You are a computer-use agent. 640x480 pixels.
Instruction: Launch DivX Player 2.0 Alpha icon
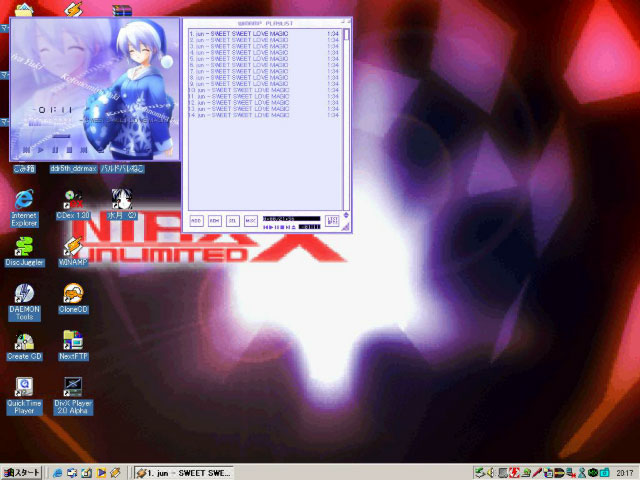pyautogui.click(x=73, y=389)
